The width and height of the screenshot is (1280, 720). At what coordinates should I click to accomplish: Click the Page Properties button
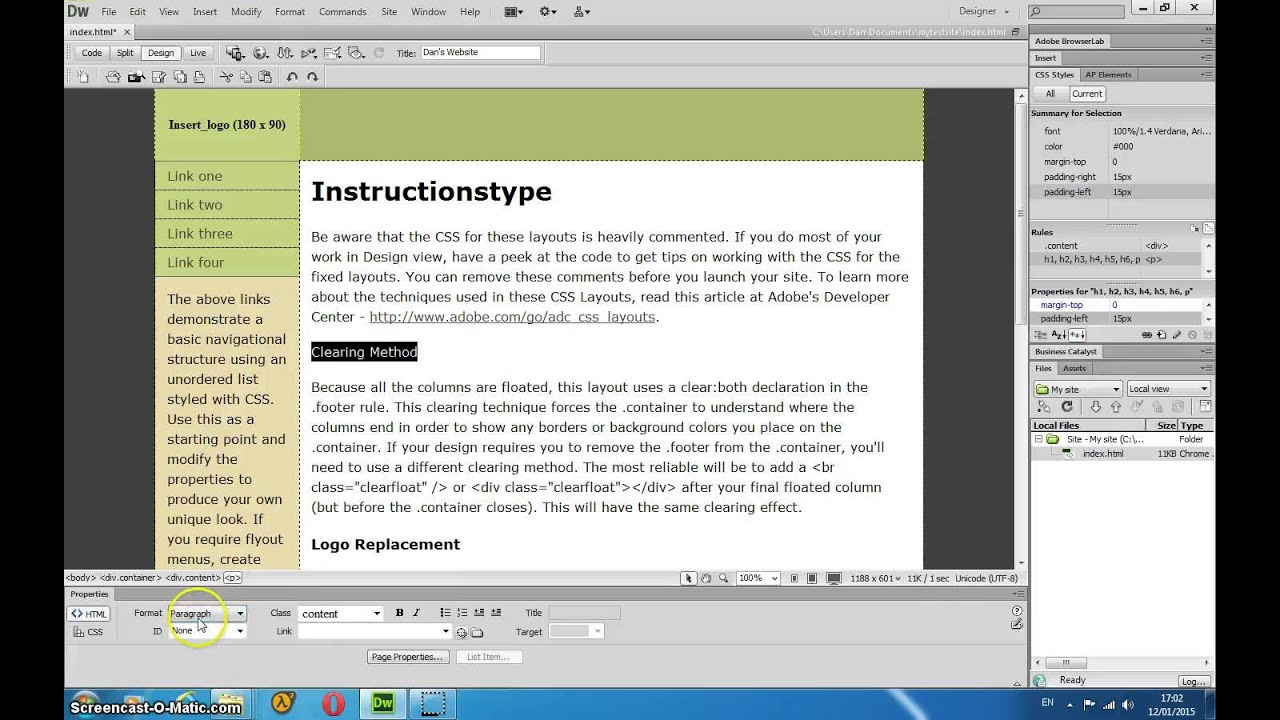[x=406, y=657]
